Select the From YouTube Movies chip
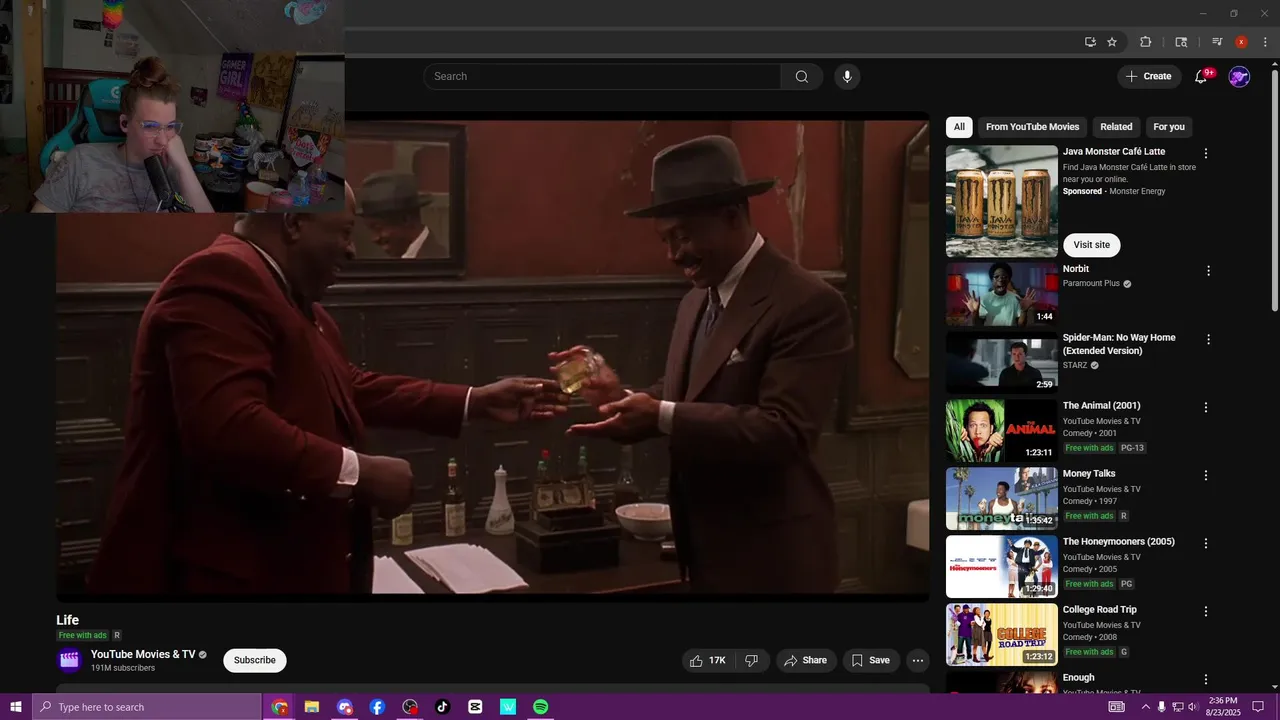Screen dimensions: 1280x720 1032,127
